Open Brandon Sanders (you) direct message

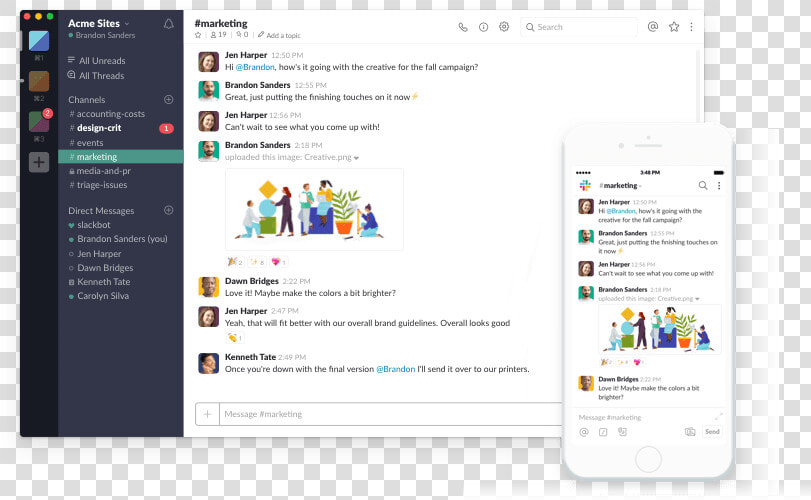[118, 239]
